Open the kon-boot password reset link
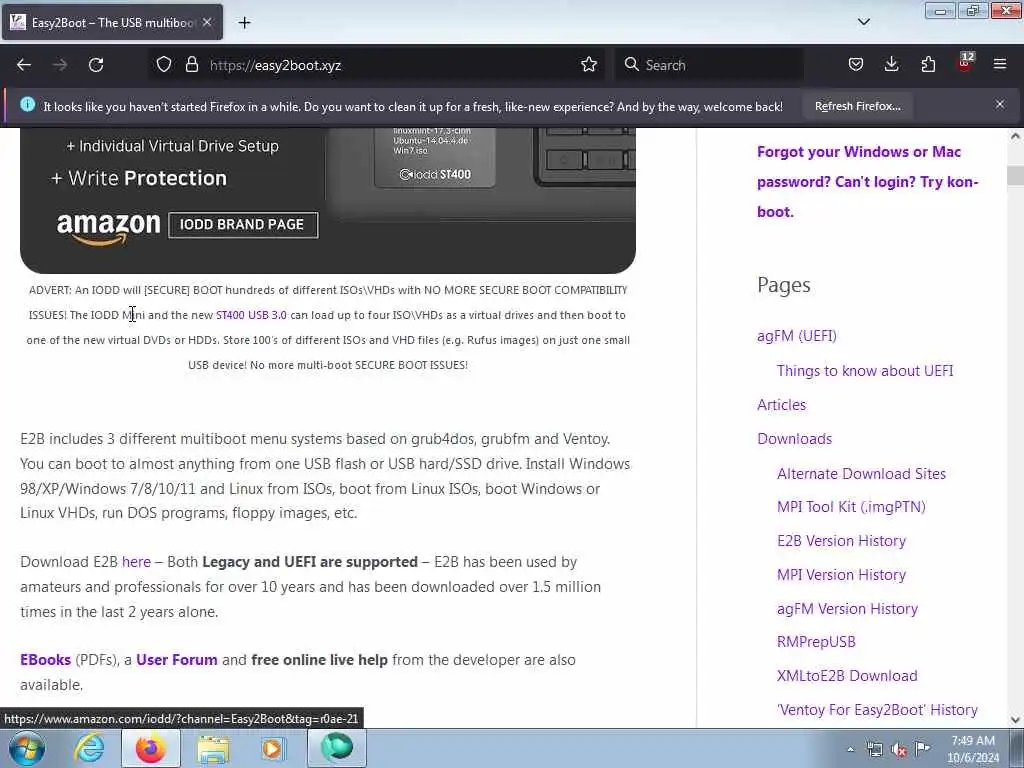This screenshot has width=1024, height=768. (868, 182)
